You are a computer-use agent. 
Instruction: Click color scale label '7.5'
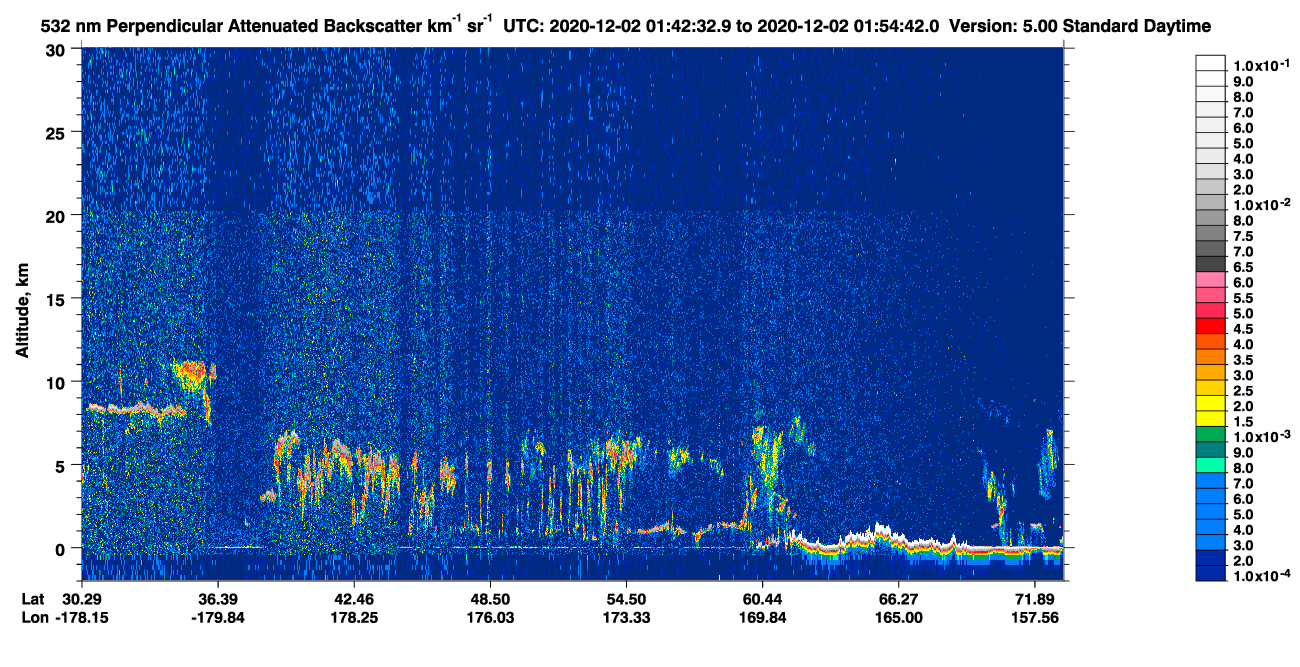[1244, 236]
